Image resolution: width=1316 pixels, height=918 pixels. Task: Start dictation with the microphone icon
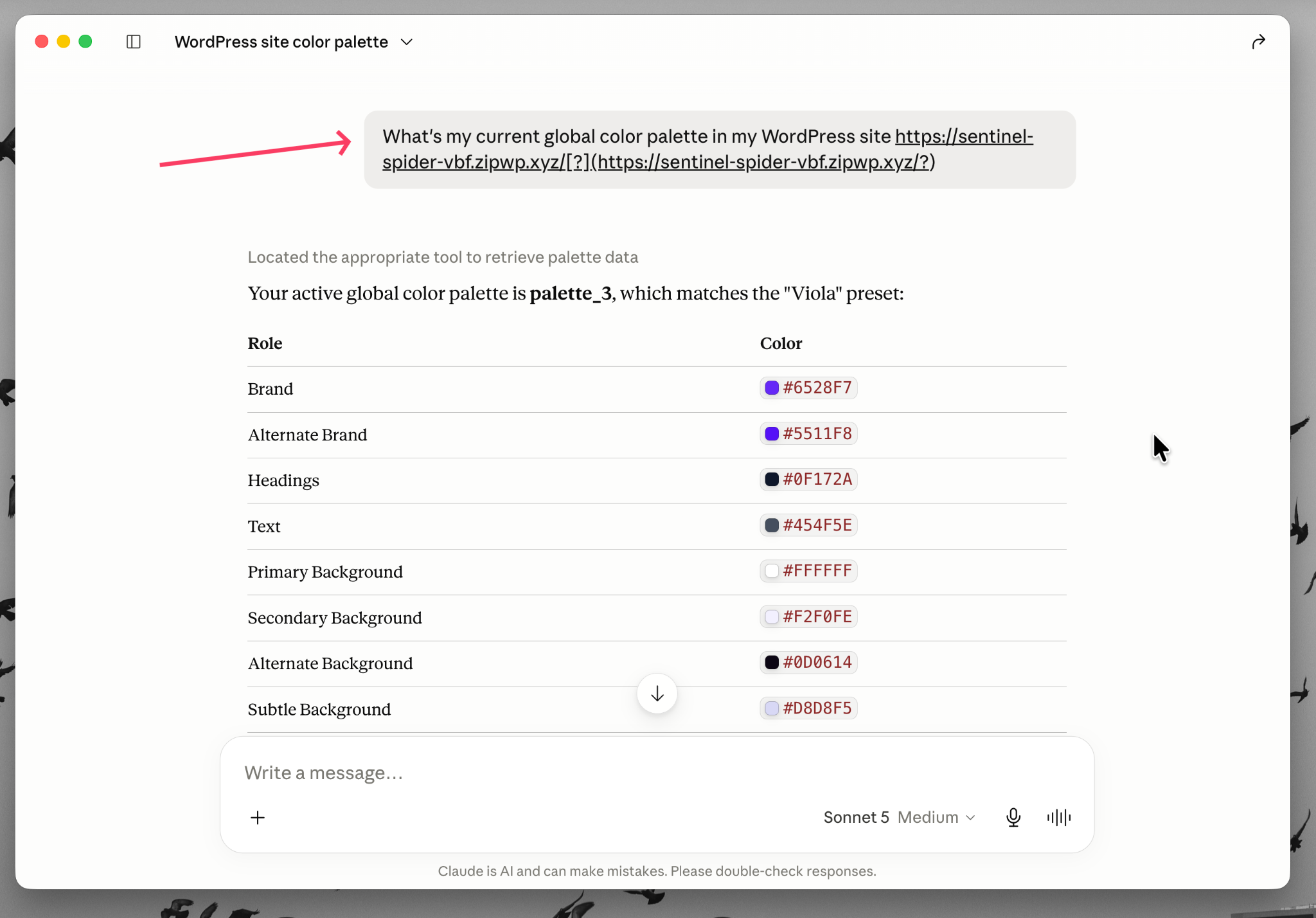[x=1013, y=817]
